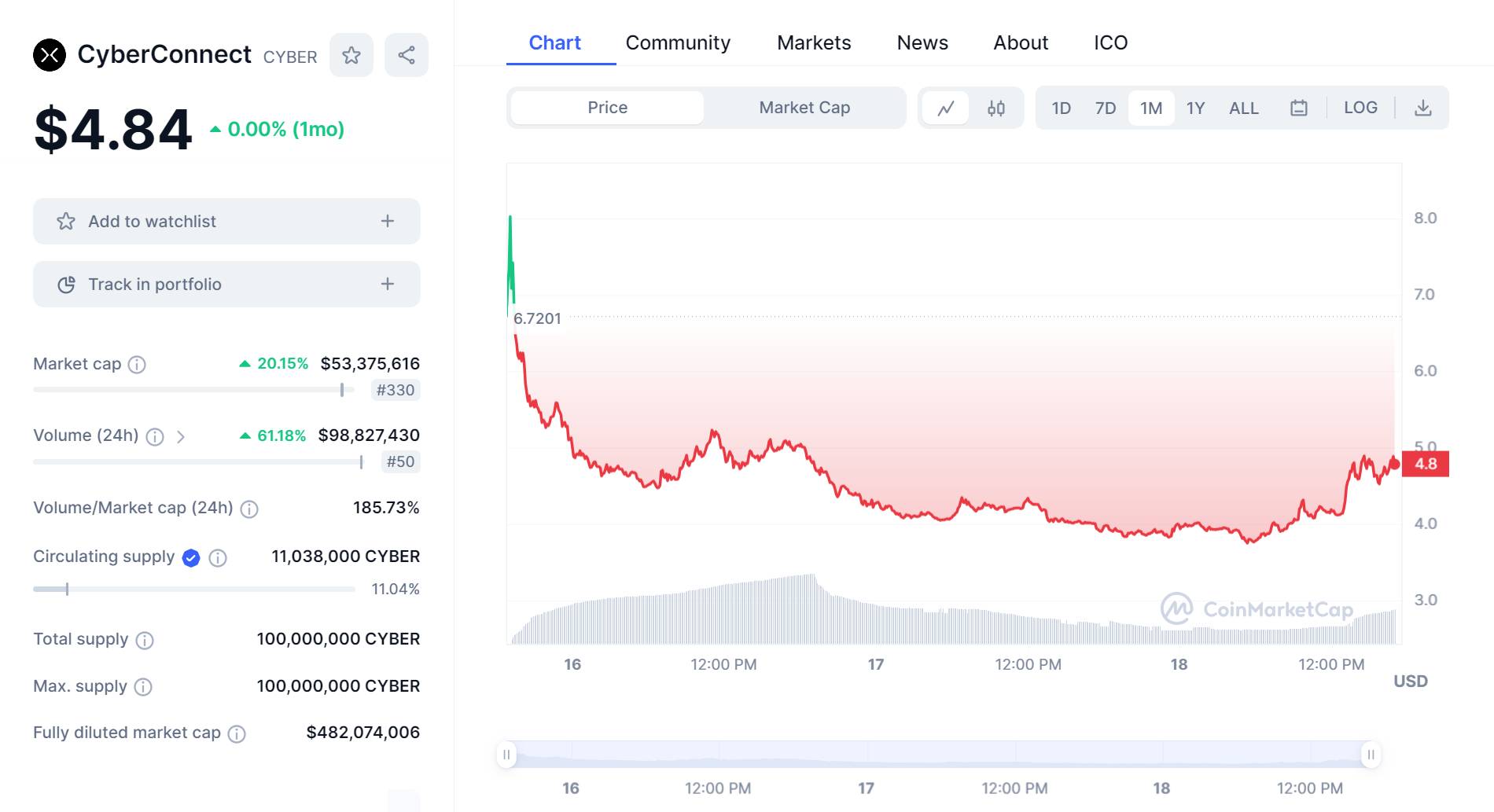Image resolution: width=1494 pixels, height=812 pixels.
Task: Open CyberConnect's X (Twitter) profile icon
Action: click(x=50, y=55)
